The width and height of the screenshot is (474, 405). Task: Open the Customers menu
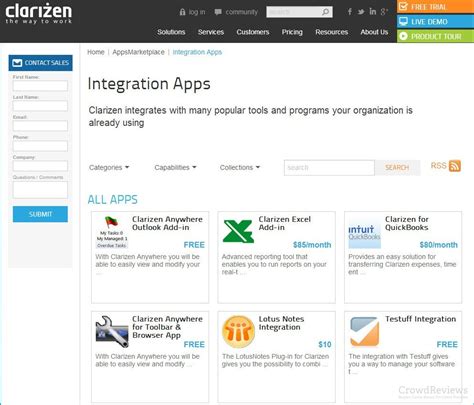point(253,32)
